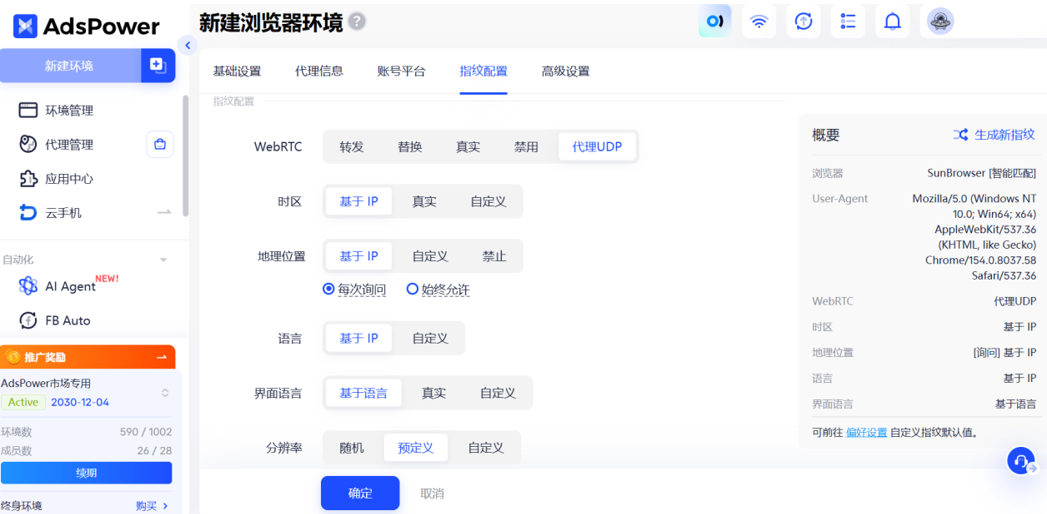Click the 2030-12-04 expiry date
Viewport: 1047px width, 514px height.
click(x=80, y=402)
